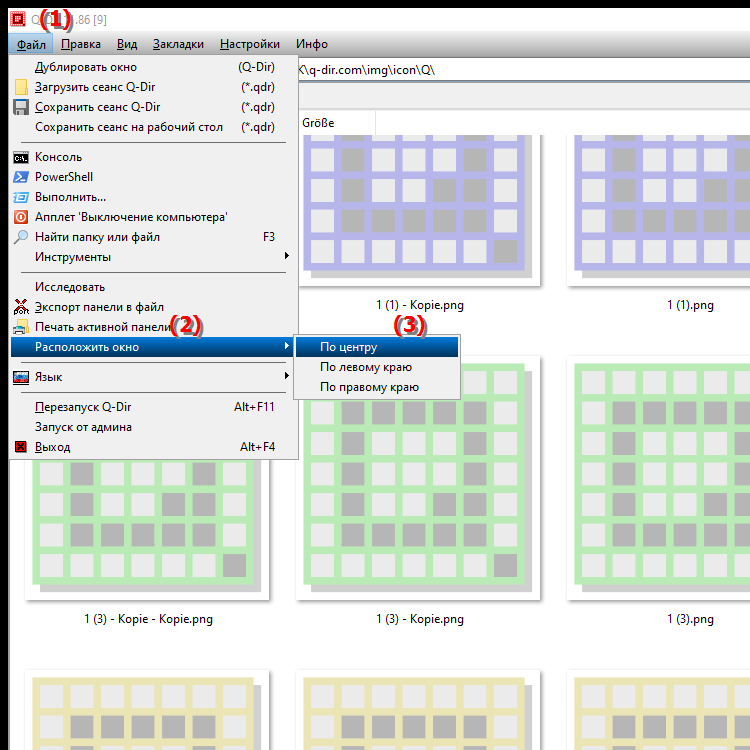Viewport: 750px width, 750px height.
Task: Click the red shutdown applet icon
Action: (21, 217)
